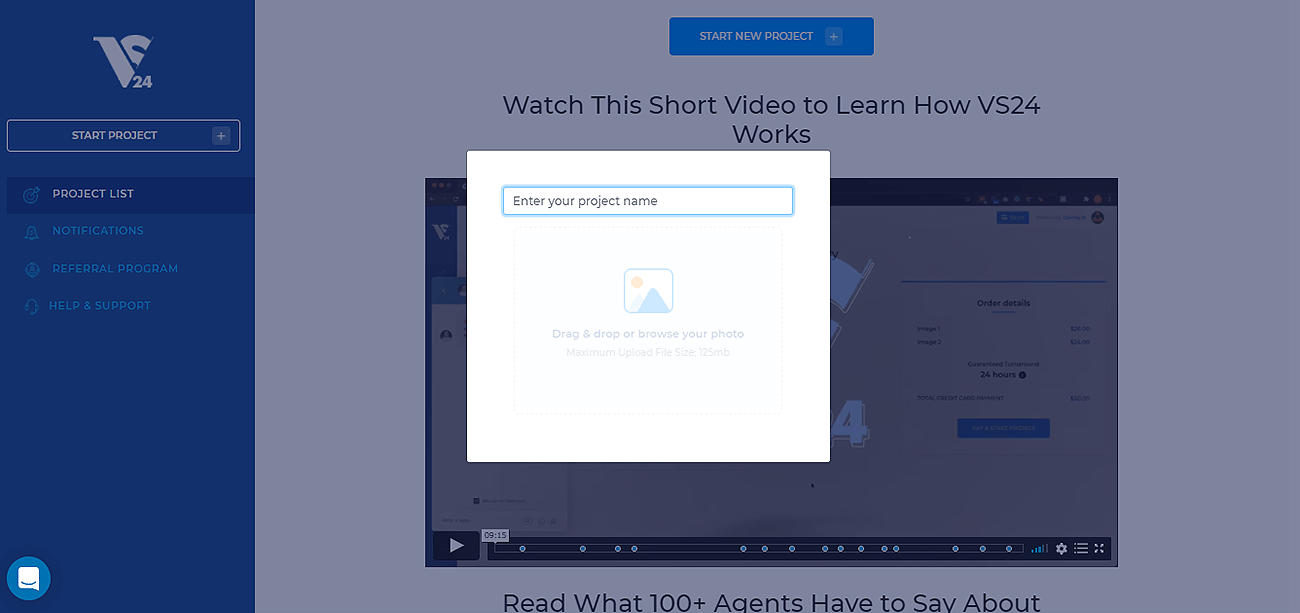The height and width of the screenshot is (613, 1300).
Task: Seek along the video progress bar
Action: coord(760,548)
